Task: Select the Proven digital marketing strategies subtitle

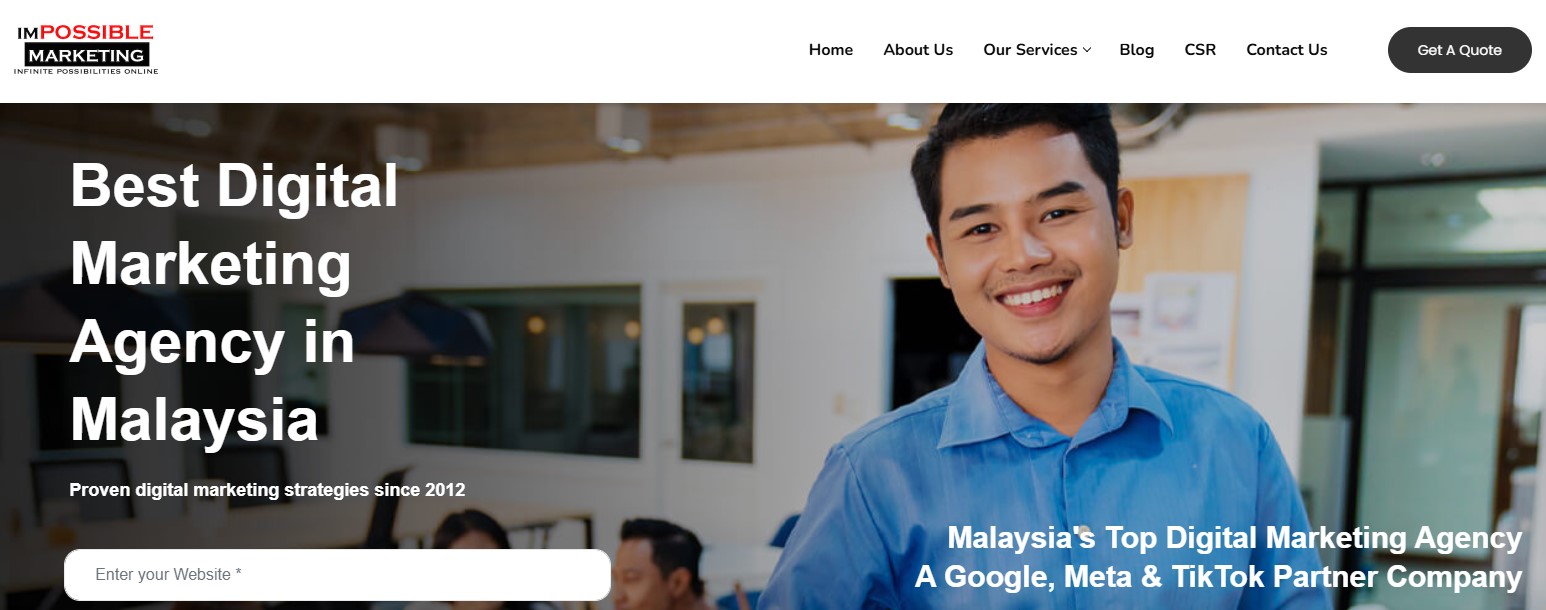Action: click(x=267, y=490)
